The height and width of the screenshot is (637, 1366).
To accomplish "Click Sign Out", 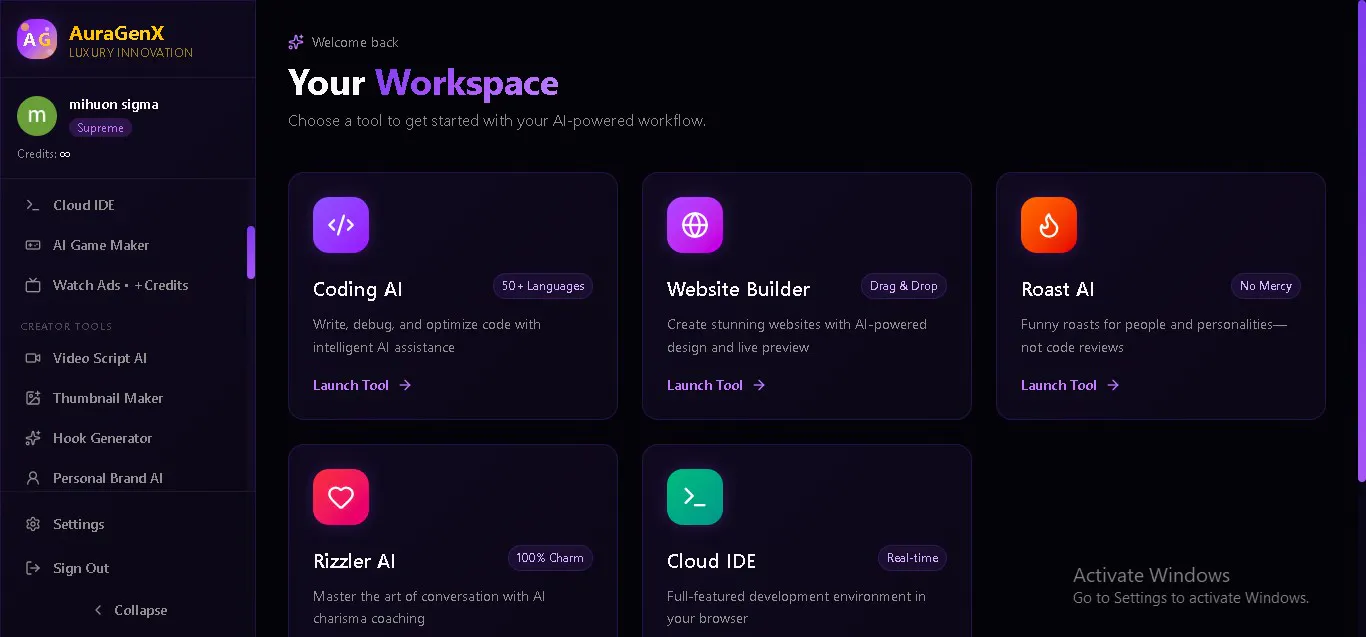I will (x=126, y=568).
